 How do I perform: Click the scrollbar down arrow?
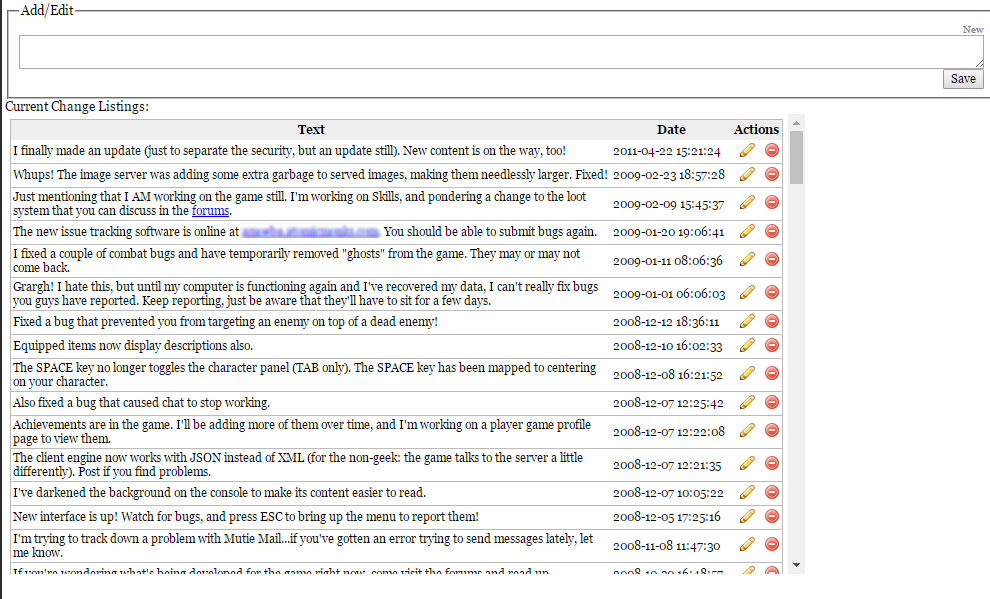point(796,565)
